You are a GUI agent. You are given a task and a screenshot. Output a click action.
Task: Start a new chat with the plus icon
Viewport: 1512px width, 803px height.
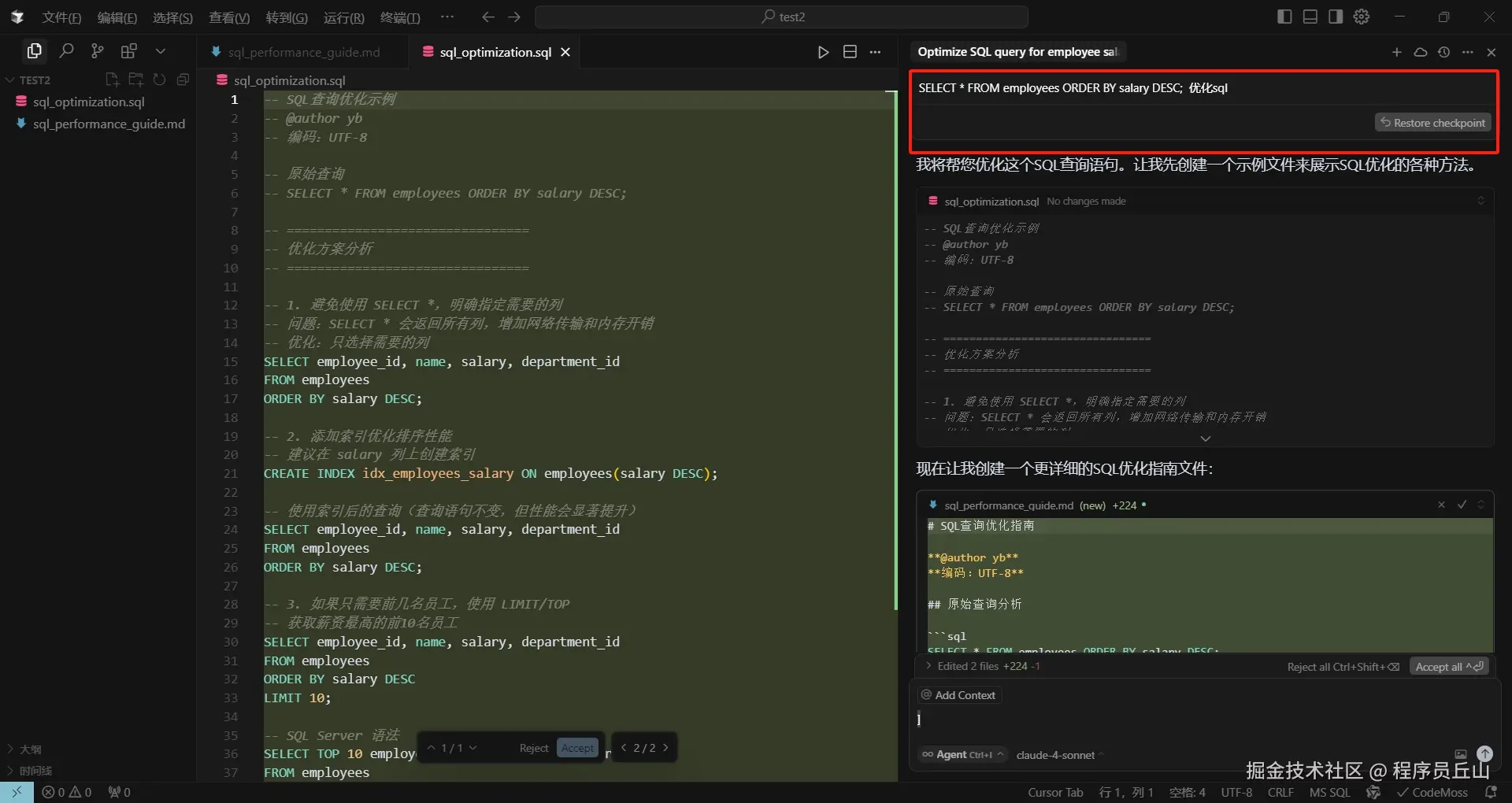[x=1397, y=52]
